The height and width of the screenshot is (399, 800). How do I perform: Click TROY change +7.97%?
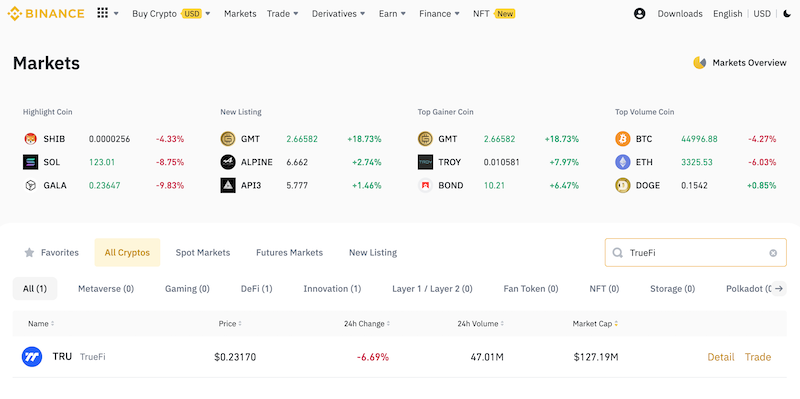[564, 162]
